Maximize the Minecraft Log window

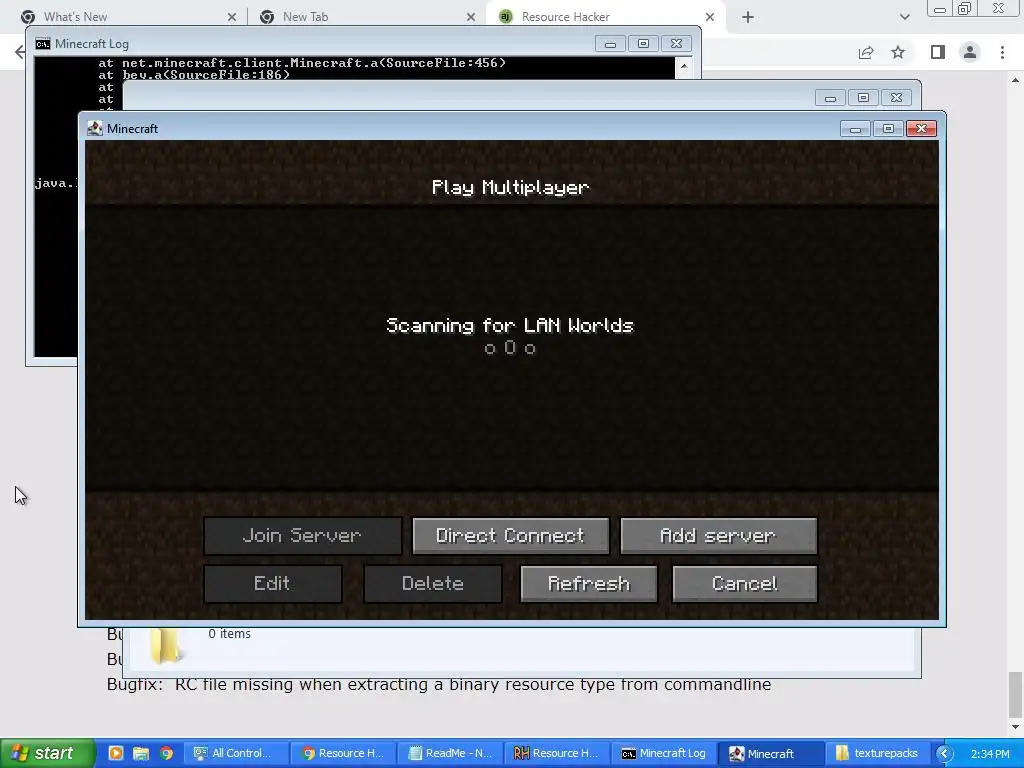[x=643, y=44]
